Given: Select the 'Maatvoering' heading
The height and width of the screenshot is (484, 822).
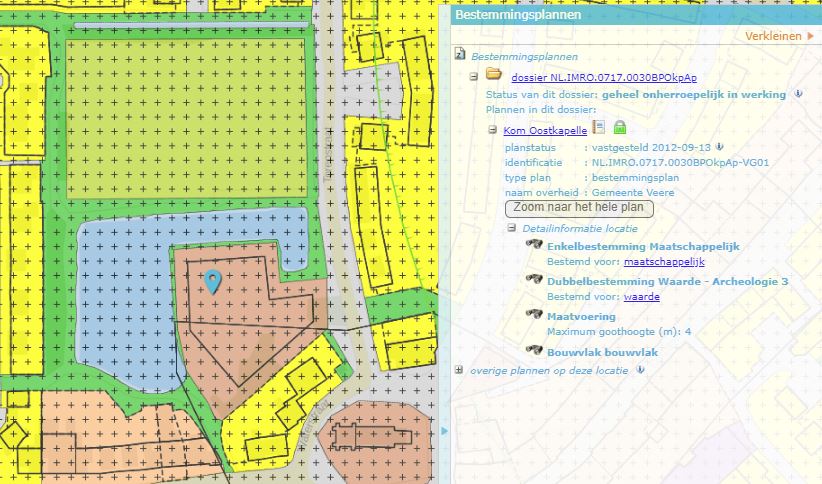Looking at the screenshot, I should coord(581,316).
